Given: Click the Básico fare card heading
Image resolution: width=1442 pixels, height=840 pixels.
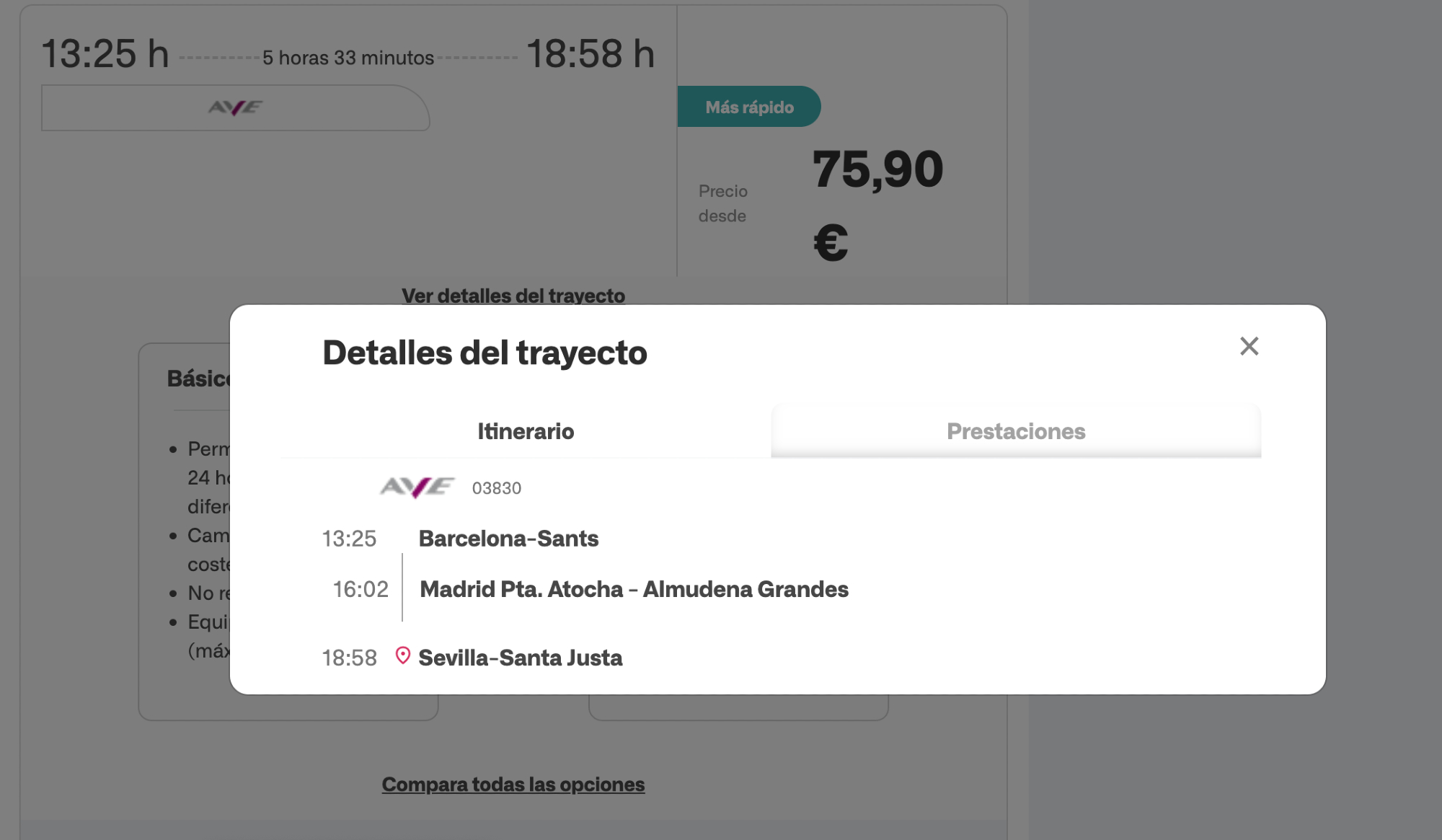Looking at the screenshot, I should click(198, 379).
